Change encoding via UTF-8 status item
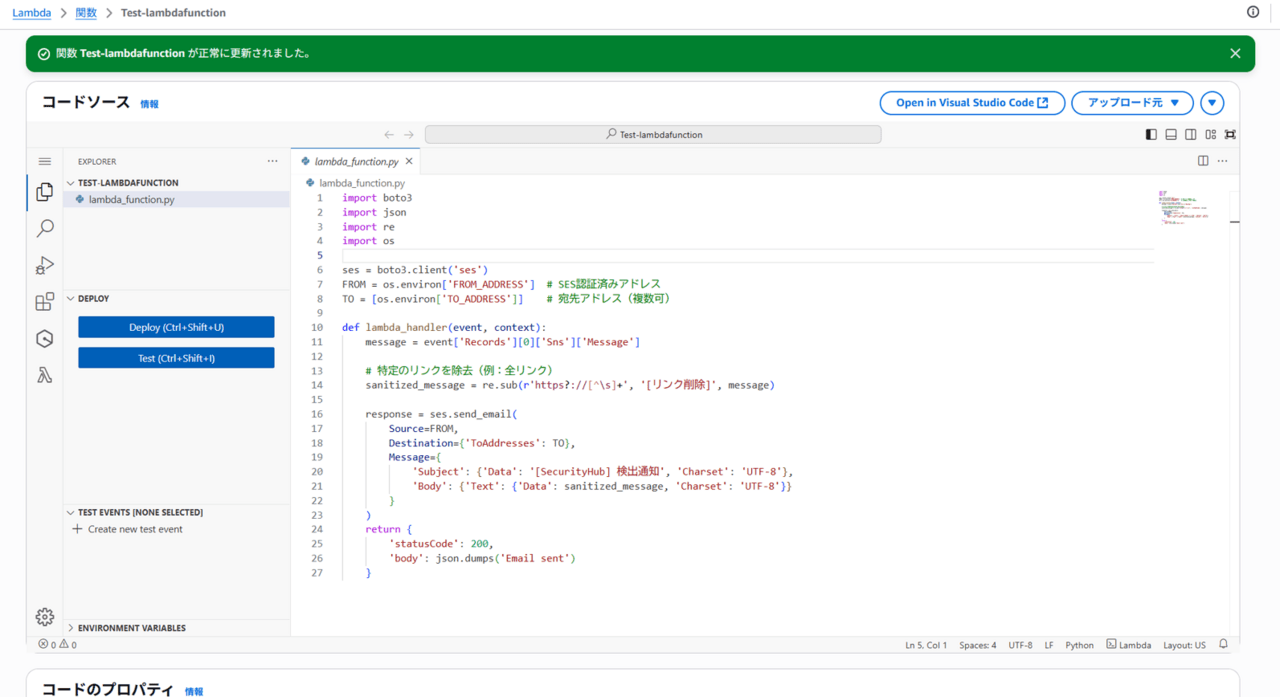Viewport: 1280px width, 697px height. click(x=1020, y=645)
